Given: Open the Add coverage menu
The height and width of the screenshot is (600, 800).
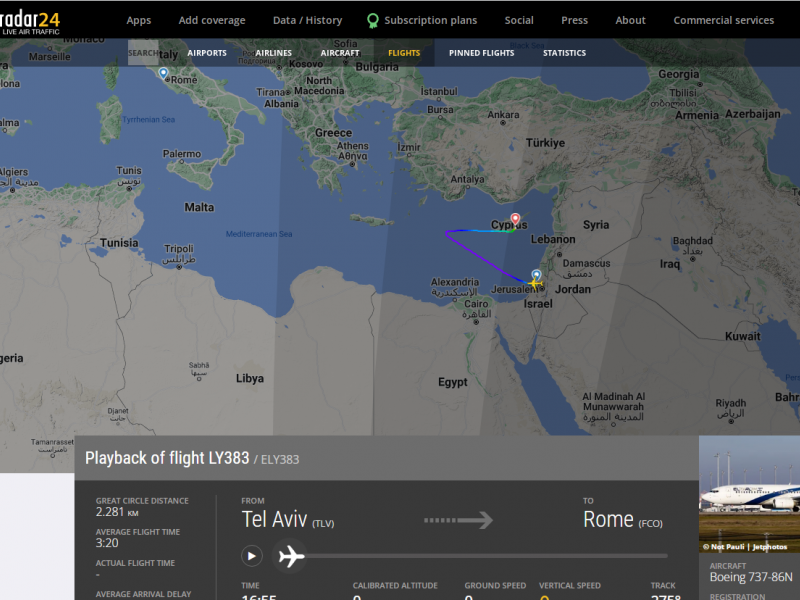Looking at the screenshot, I should click(212, 20).
